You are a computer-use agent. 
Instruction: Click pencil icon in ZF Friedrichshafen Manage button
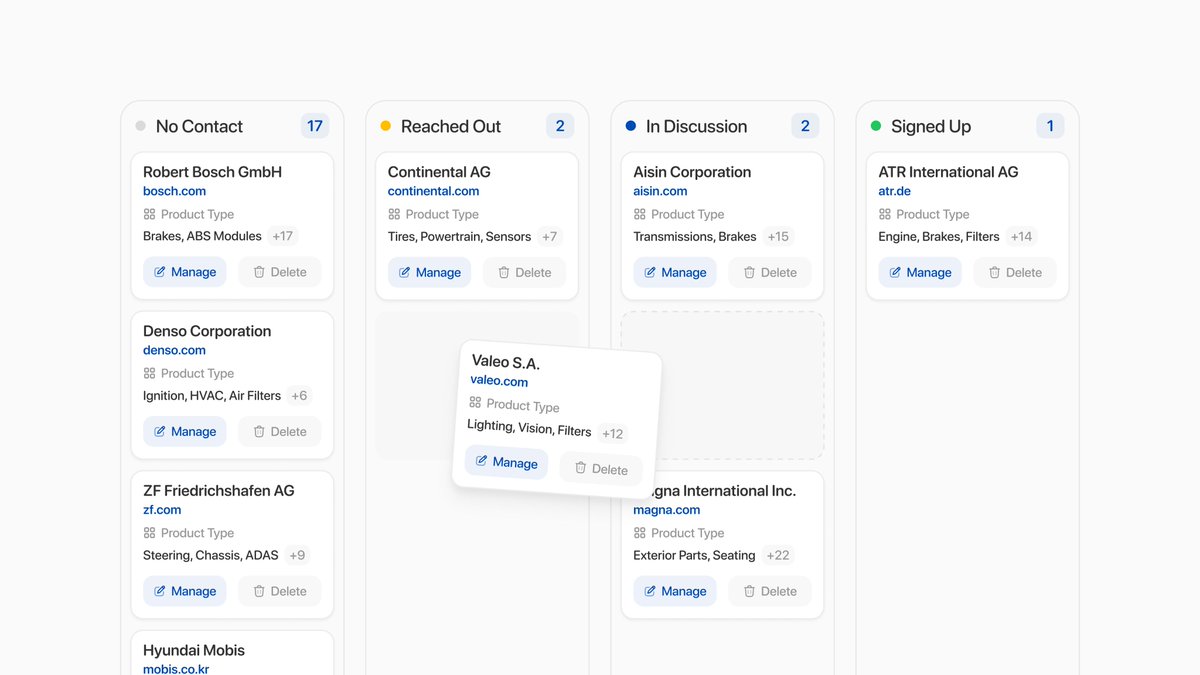tap(160, 591)
